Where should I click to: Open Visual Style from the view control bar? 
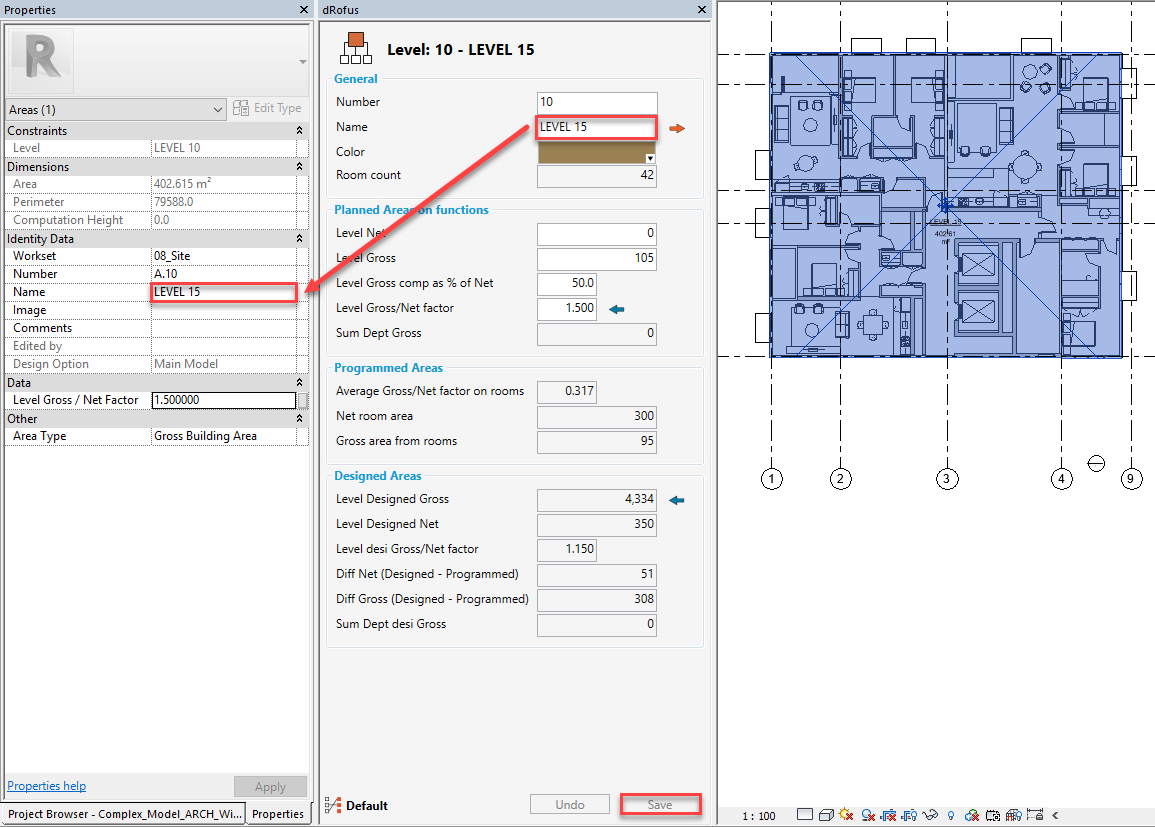point(825,816)
